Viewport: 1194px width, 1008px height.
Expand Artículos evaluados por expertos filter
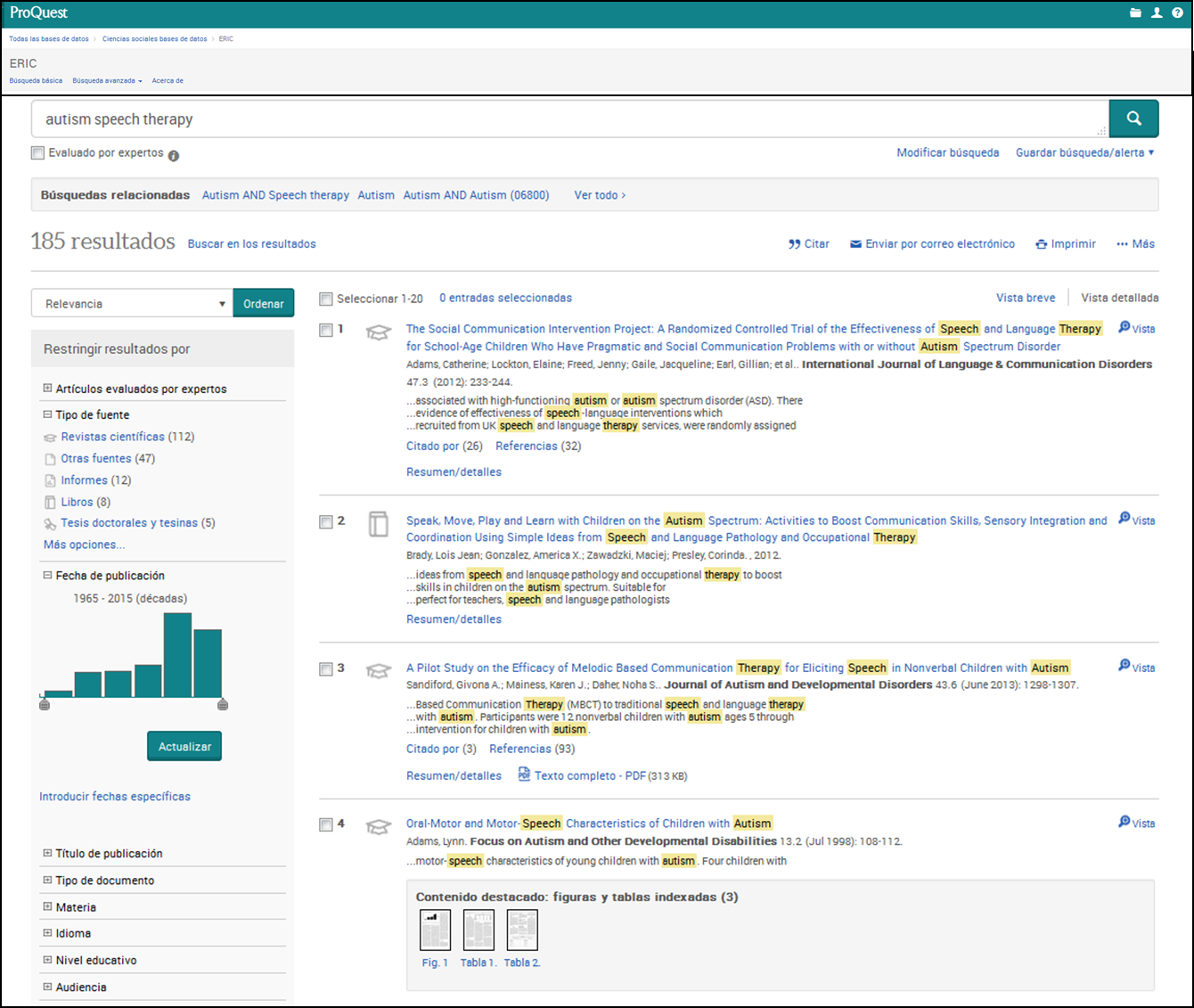pyautogui.click(x=47, y=389)
